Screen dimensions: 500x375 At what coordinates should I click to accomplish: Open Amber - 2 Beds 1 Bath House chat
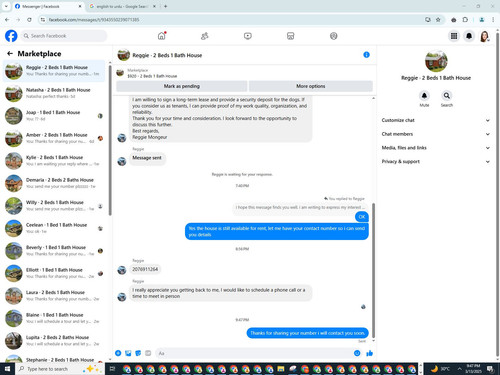click(54, 138)
